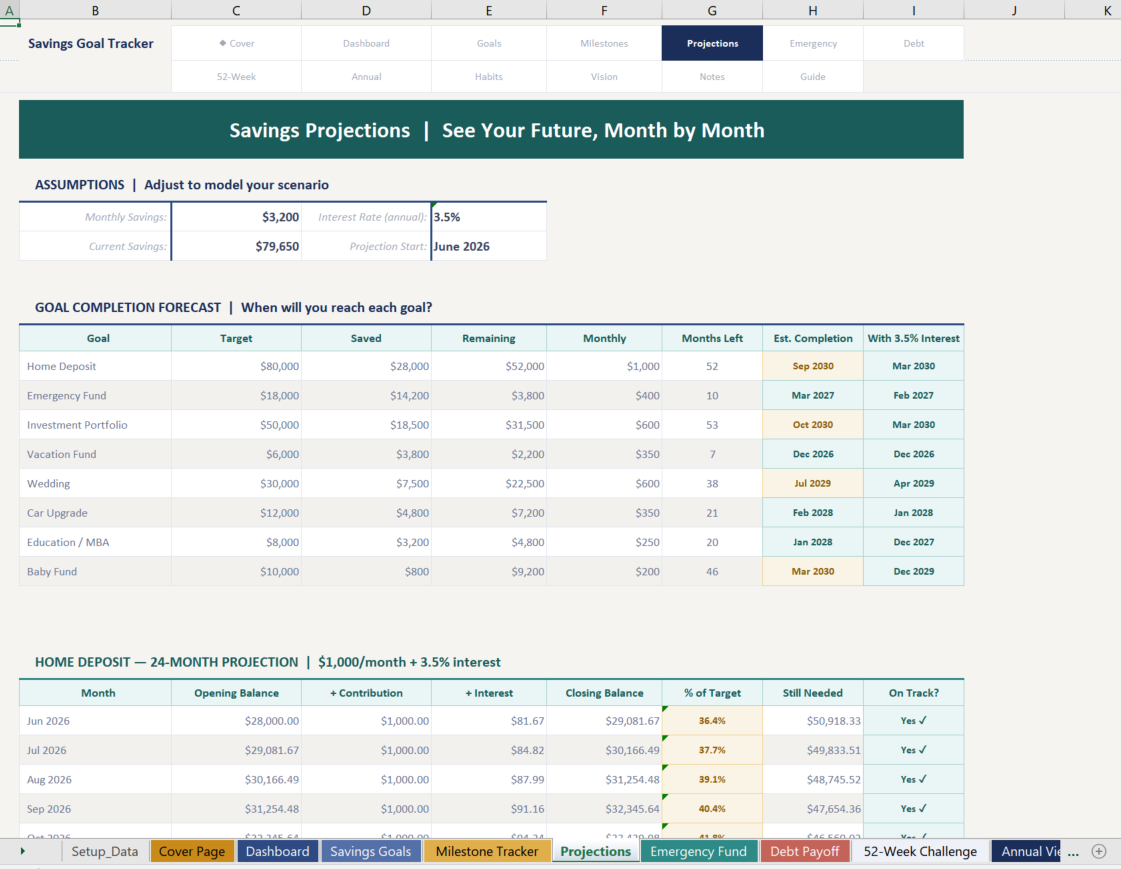Switch to Setup_Data sheet tab
The width and height of the screenshot is (1121, 869).
click(104, 851)
